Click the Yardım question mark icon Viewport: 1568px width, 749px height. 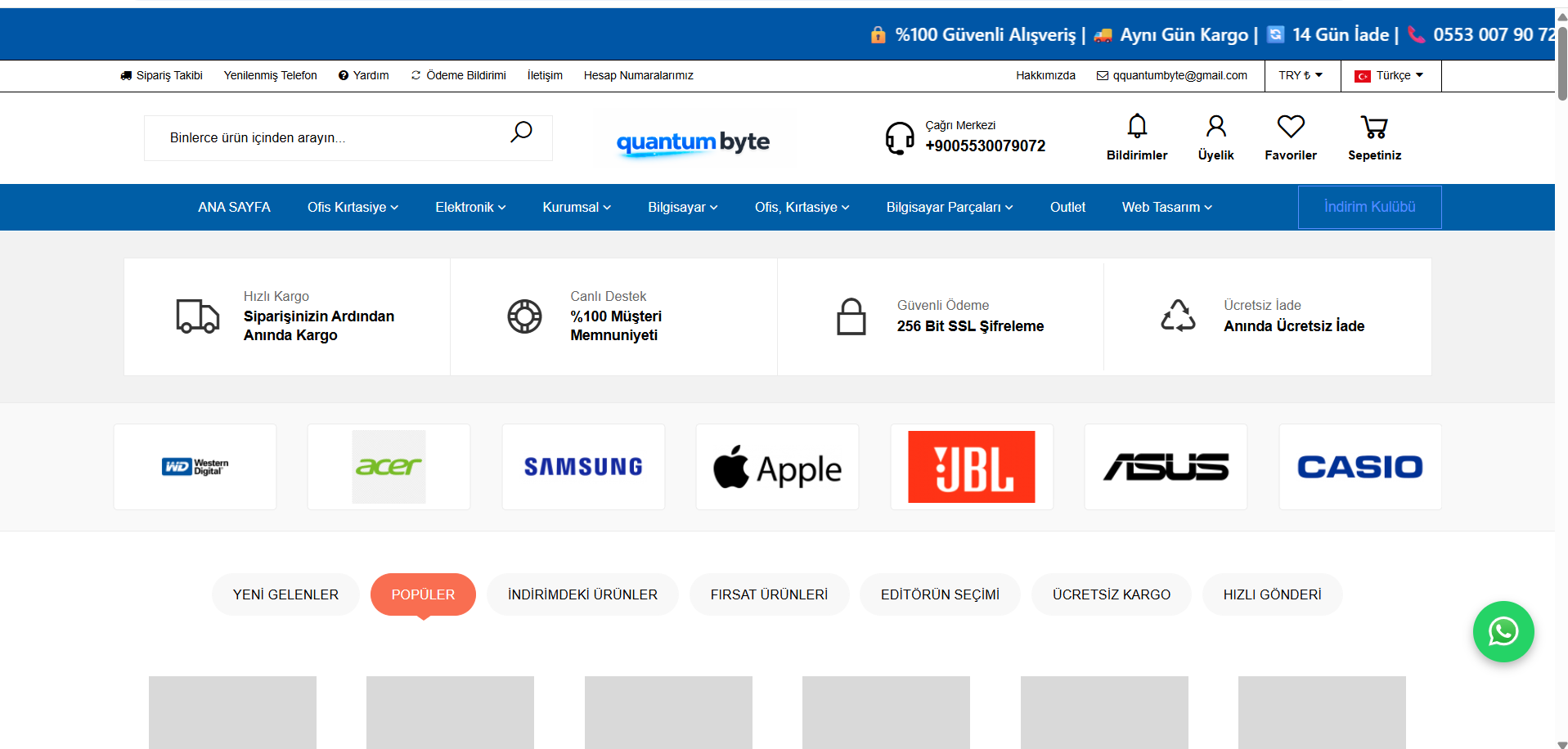[x=344, y=75]
